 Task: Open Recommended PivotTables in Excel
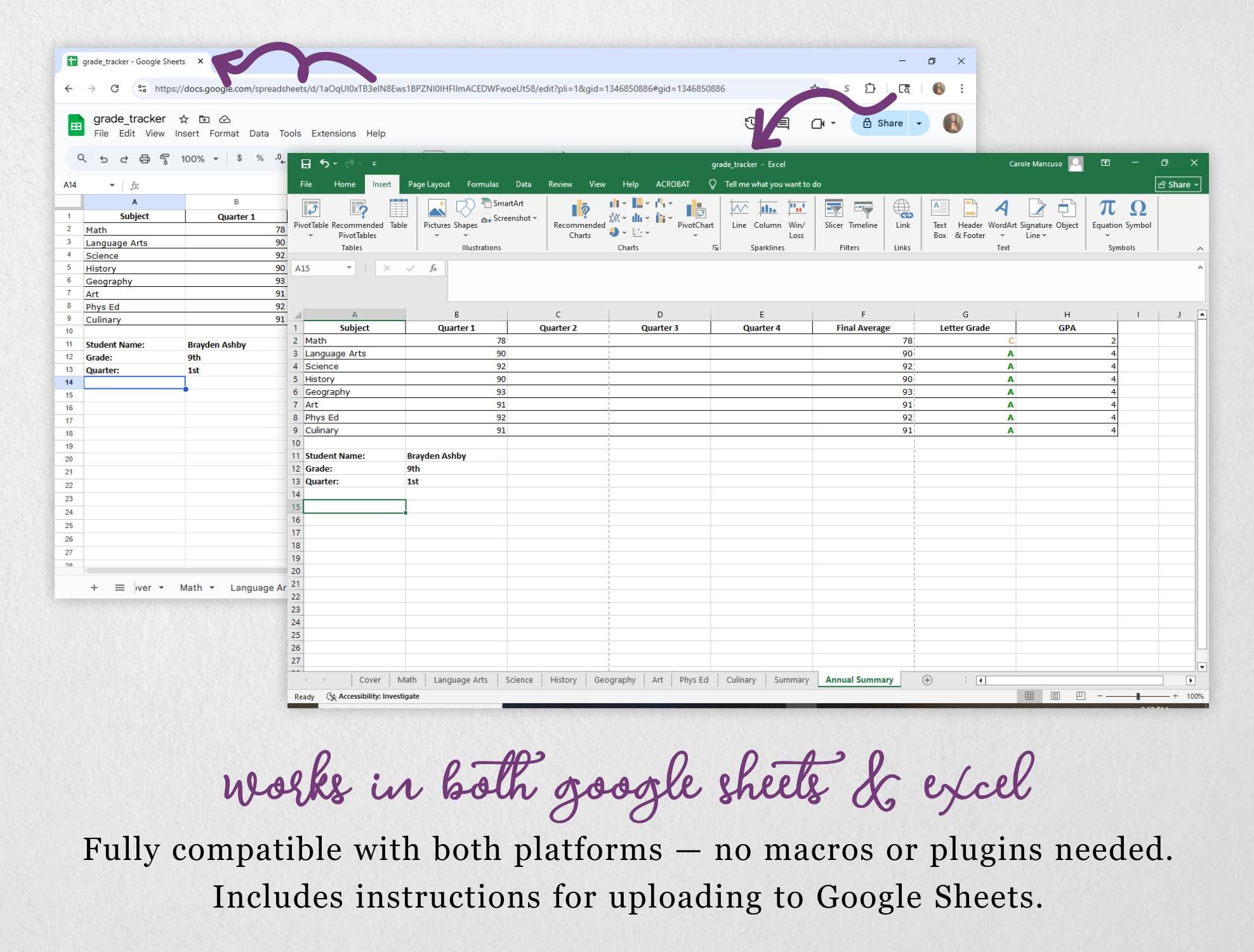(357, 218)
